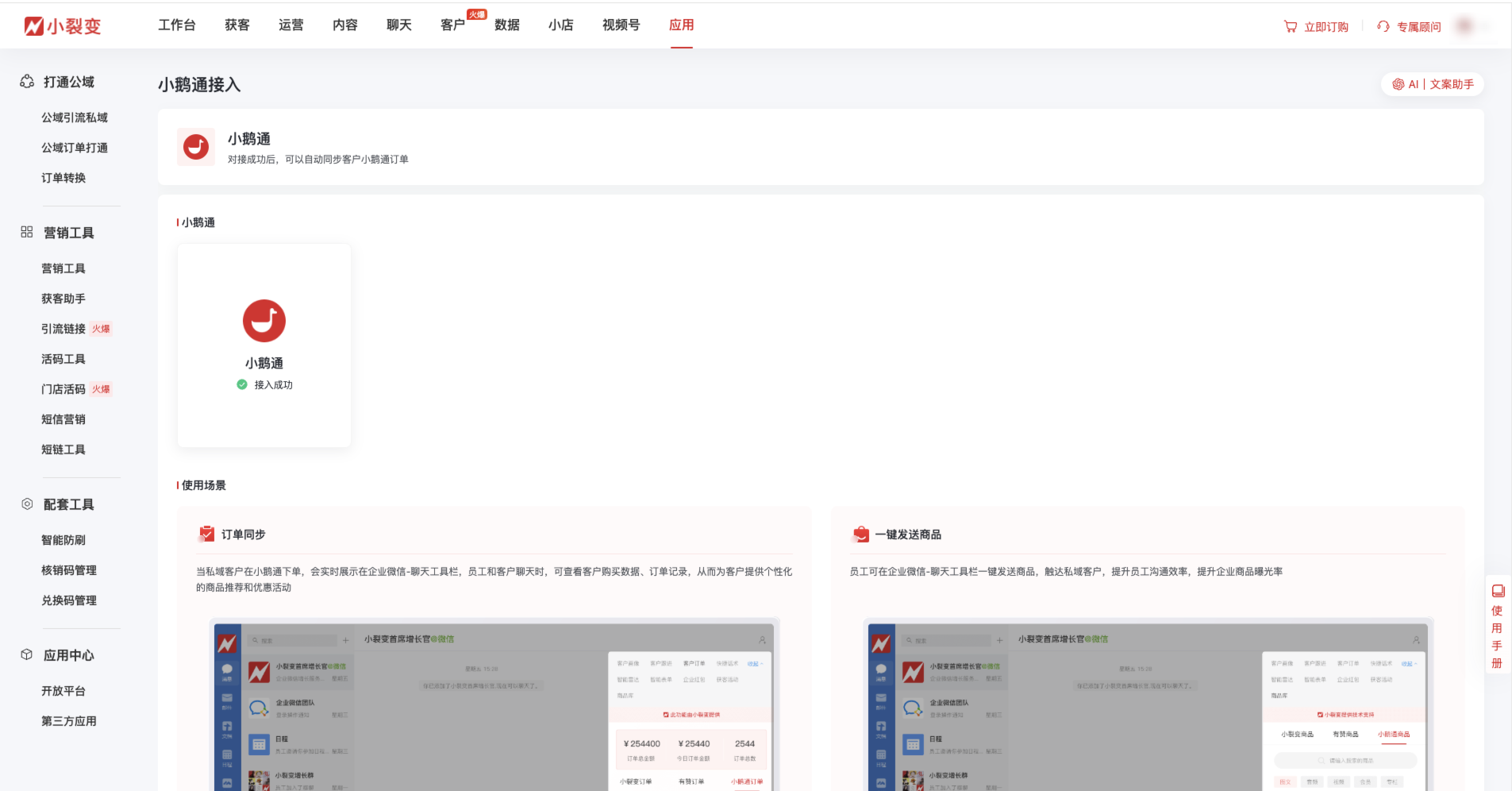Select 第三方应用 in sidebar
Viewport: 1512px width, 791px height.
coord(69,721)
